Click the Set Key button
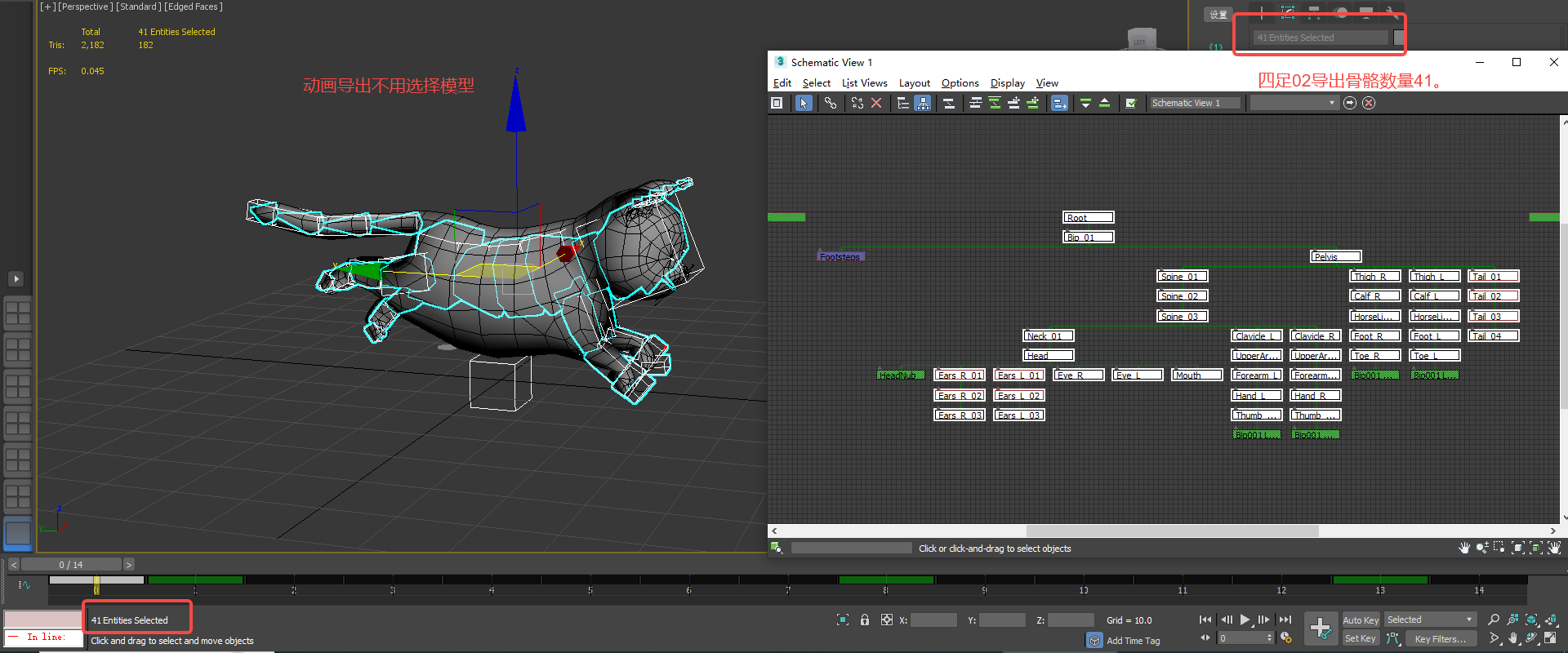This screenshot has width=1568, height=653. tap(1361, 638)
